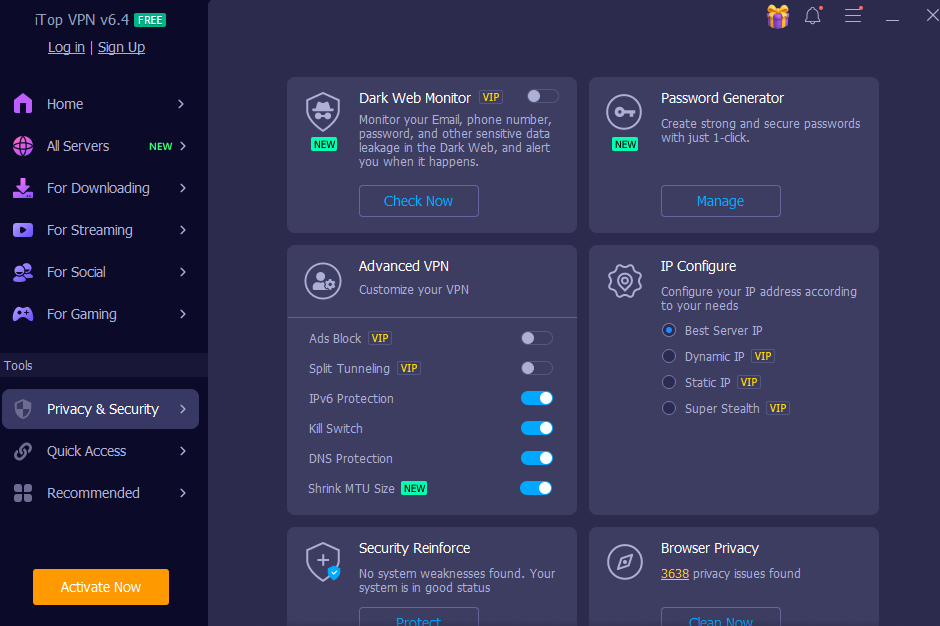Turn off IPv6 Protection
Image resolution: width=940 pixels, height=626 pixels.
[537, 398]
